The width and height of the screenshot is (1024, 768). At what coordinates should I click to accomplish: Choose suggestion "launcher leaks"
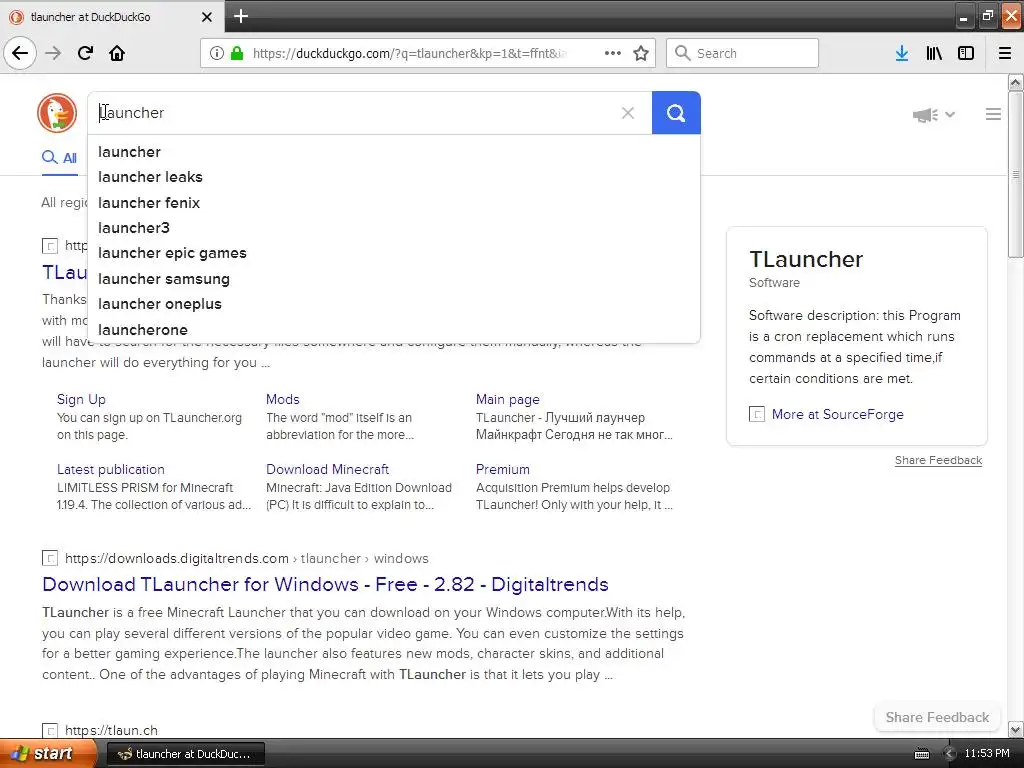pyautogui.click(x=150, y=177)
